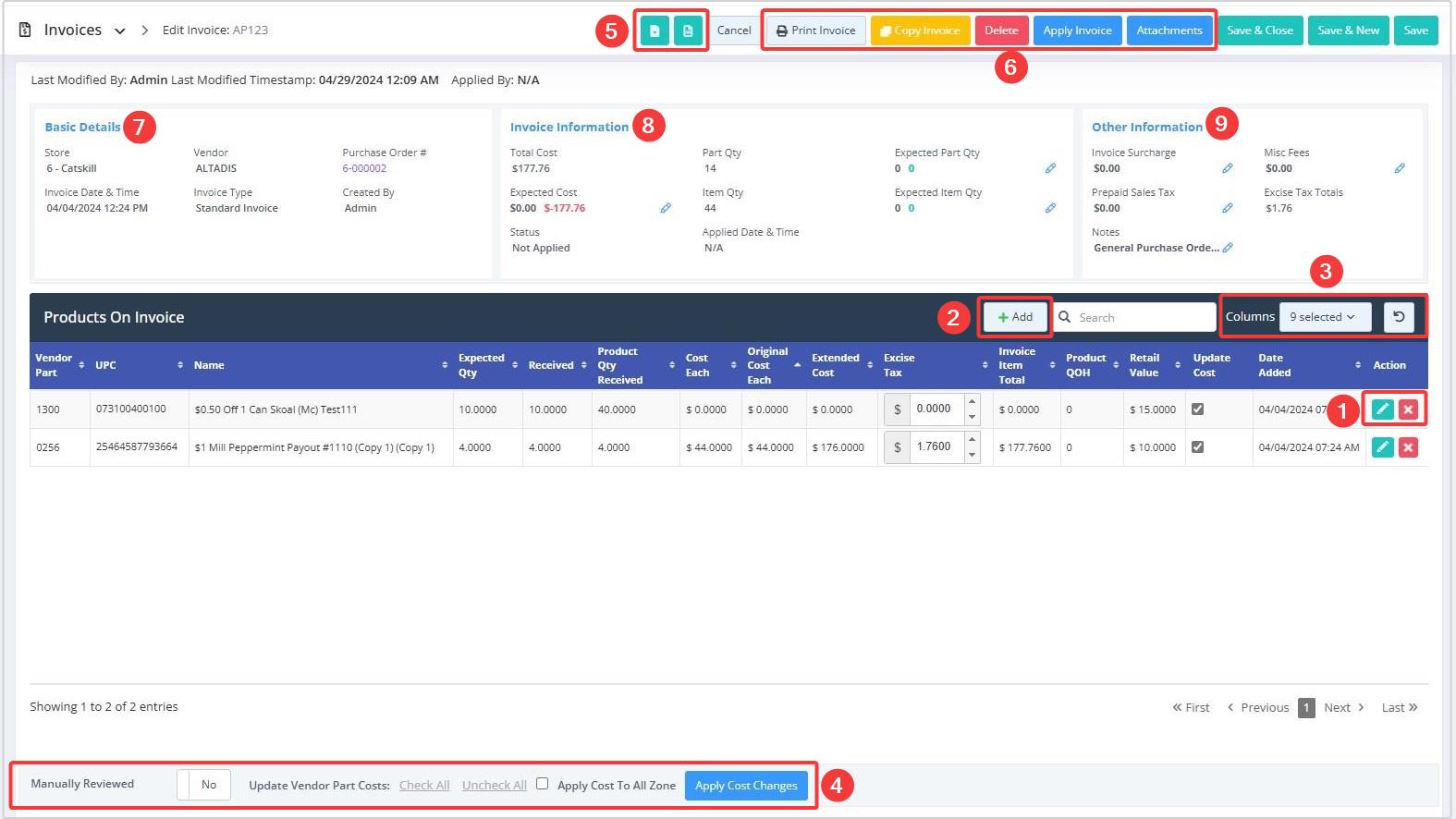Click Uncheck All link
This screenshot has height=819, width=1456.
[x=495, y=786]
